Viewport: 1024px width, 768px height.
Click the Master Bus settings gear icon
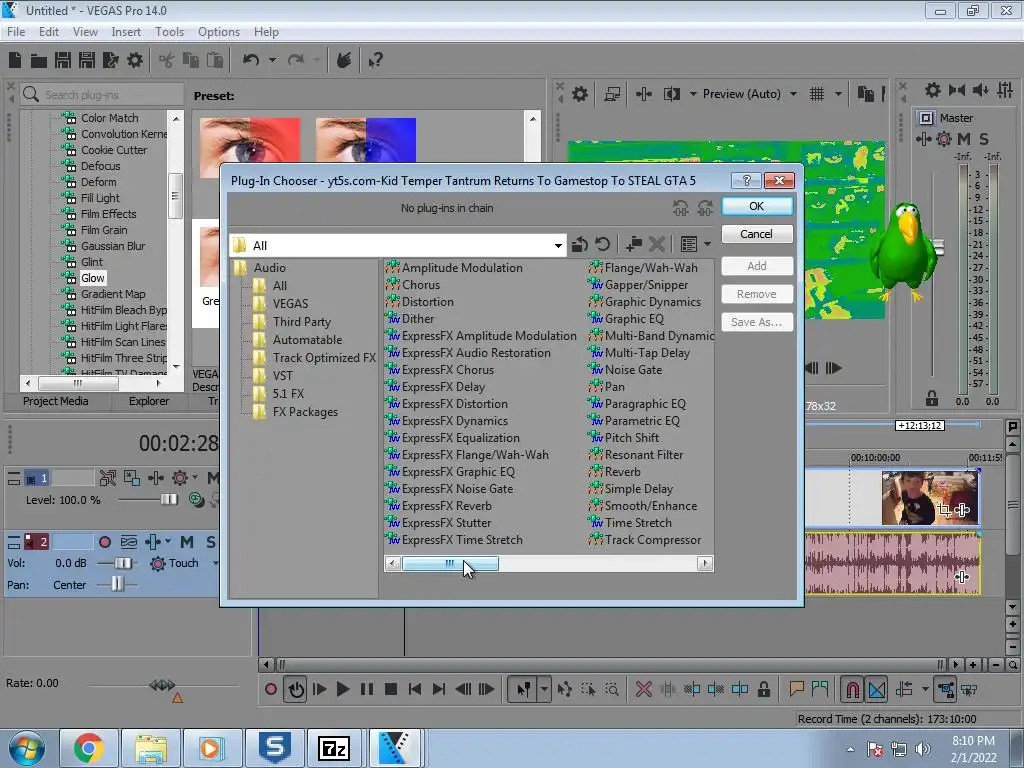click(933, 90)
